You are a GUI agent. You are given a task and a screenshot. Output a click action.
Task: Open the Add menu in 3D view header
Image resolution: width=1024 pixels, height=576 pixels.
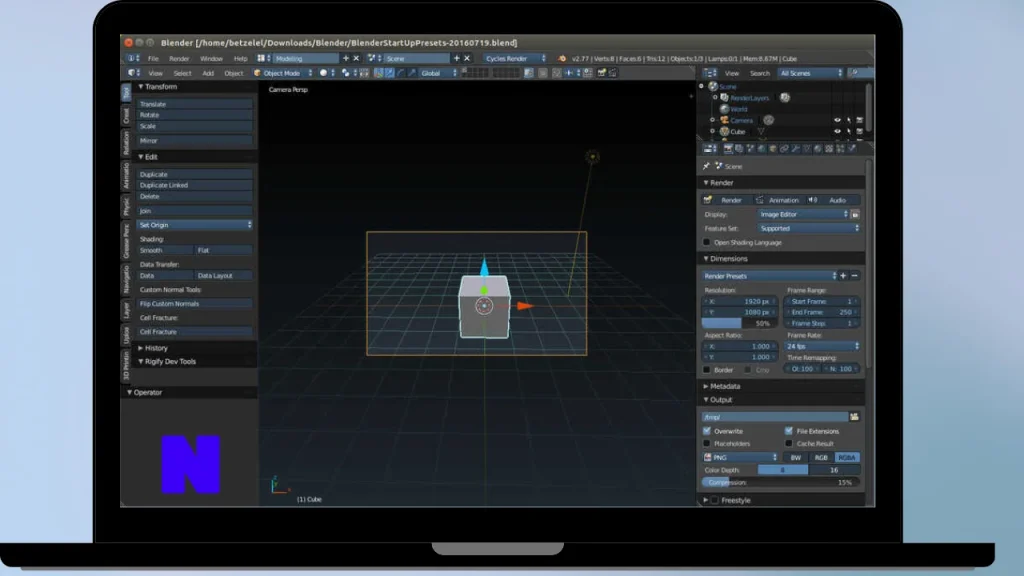coord(208,73)
